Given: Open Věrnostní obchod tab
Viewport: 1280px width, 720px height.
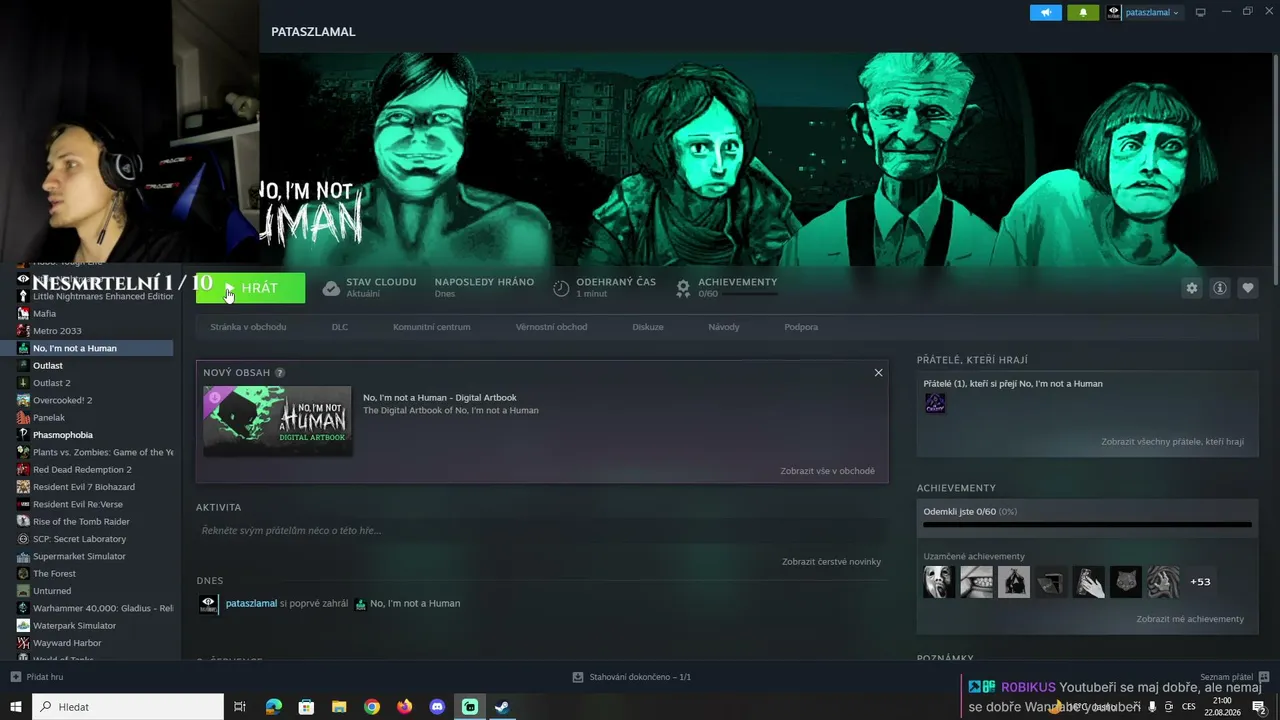Looking at the screenshot, I should click(552, 327).
